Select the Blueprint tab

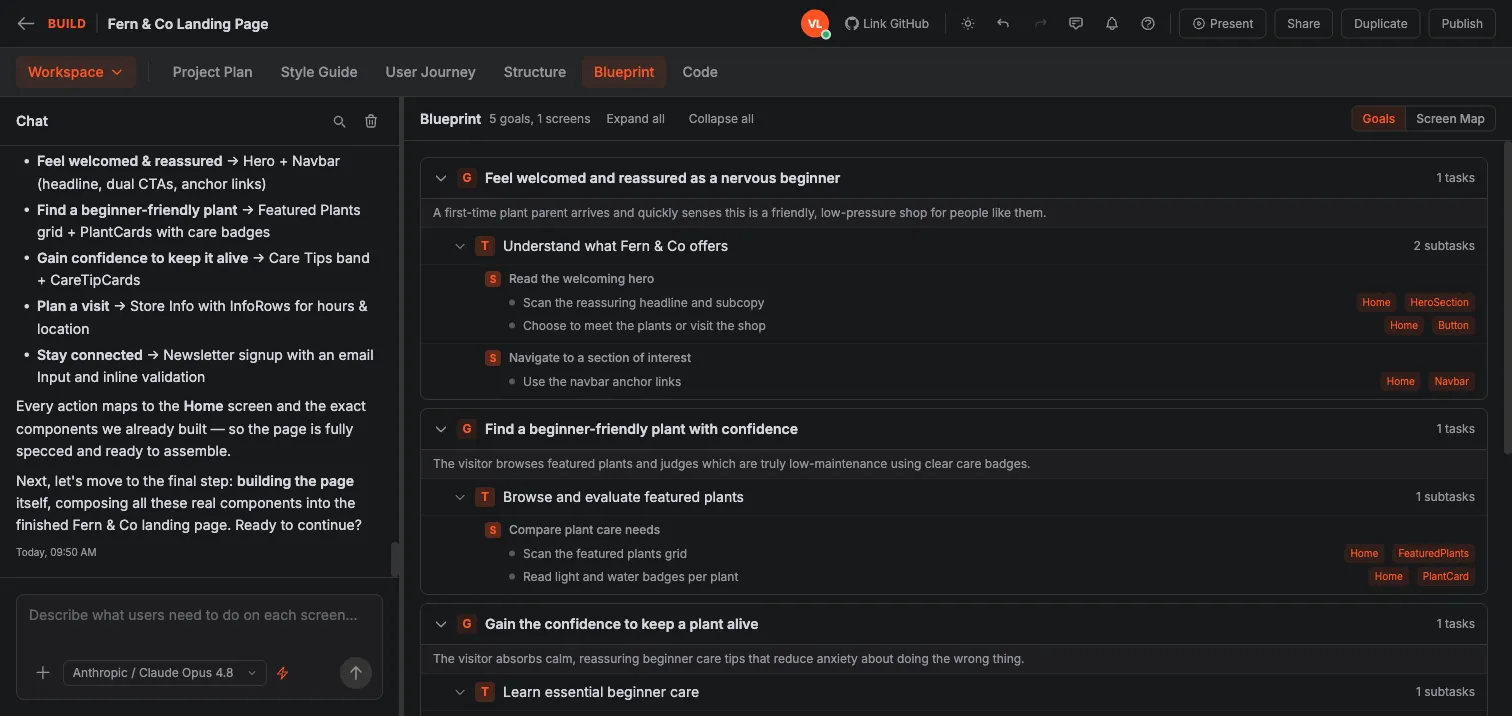[x=624, y=72]
